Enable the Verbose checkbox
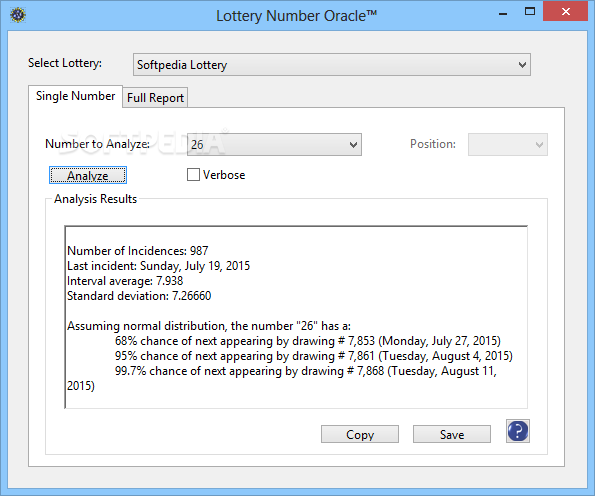The height and width of the screenshot is (496, 595). [x=193, y=175]
